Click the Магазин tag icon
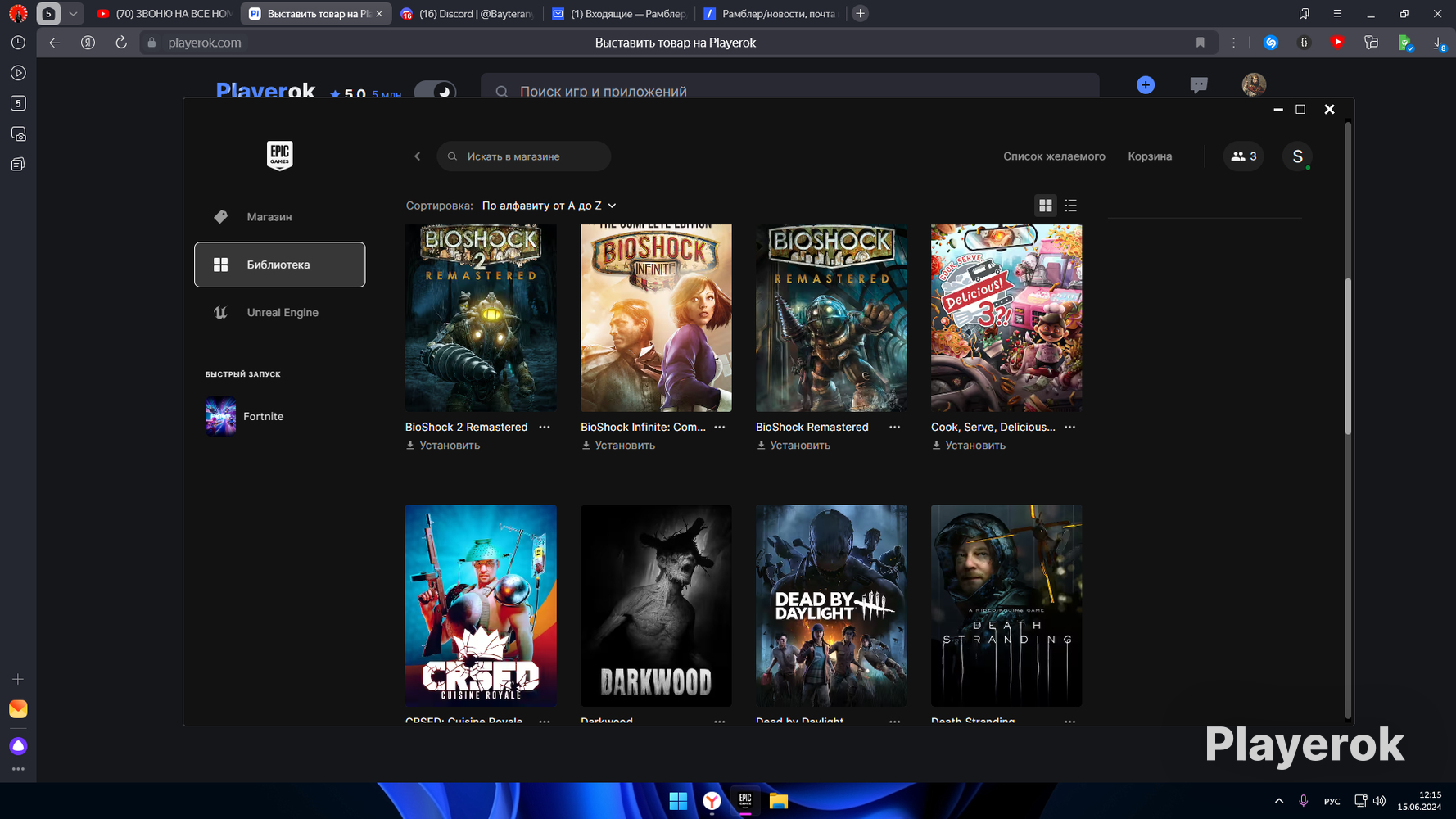1456x819 pixels. tap(220, 217)
